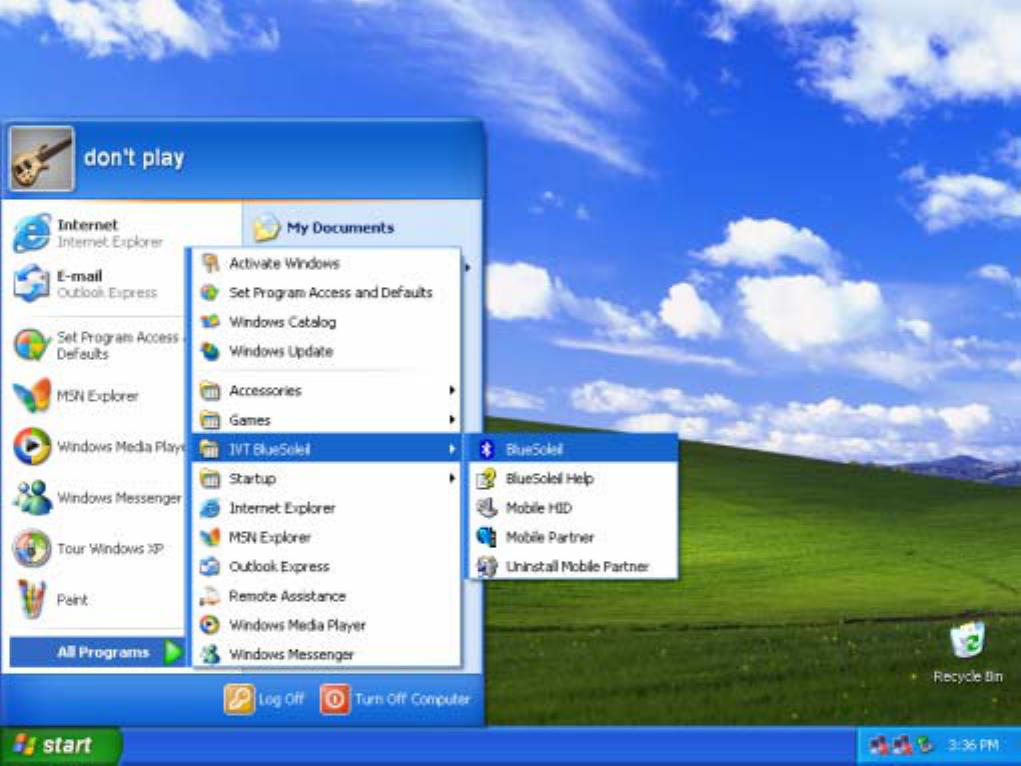The height and width of the screenshot is (766, 1021).
Task: Click the Games folder icon
Action: click(210, 420)
